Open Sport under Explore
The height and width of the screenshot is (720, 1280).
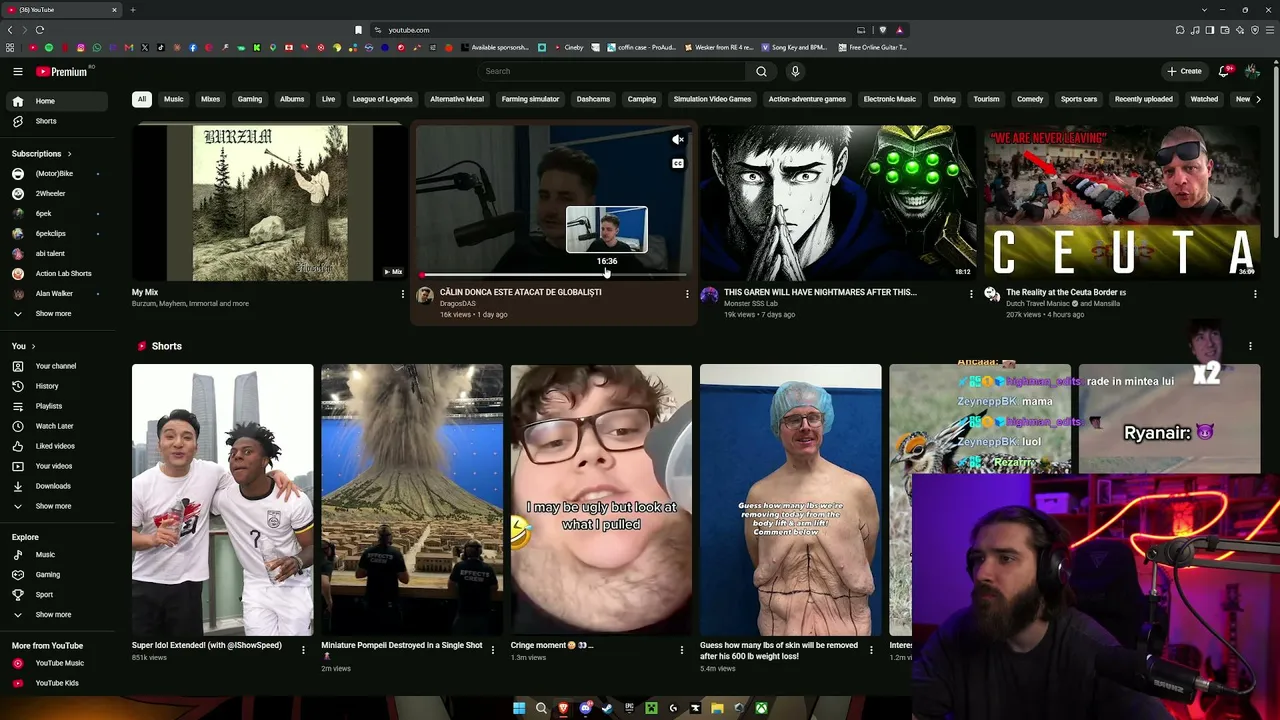(57, 595)
